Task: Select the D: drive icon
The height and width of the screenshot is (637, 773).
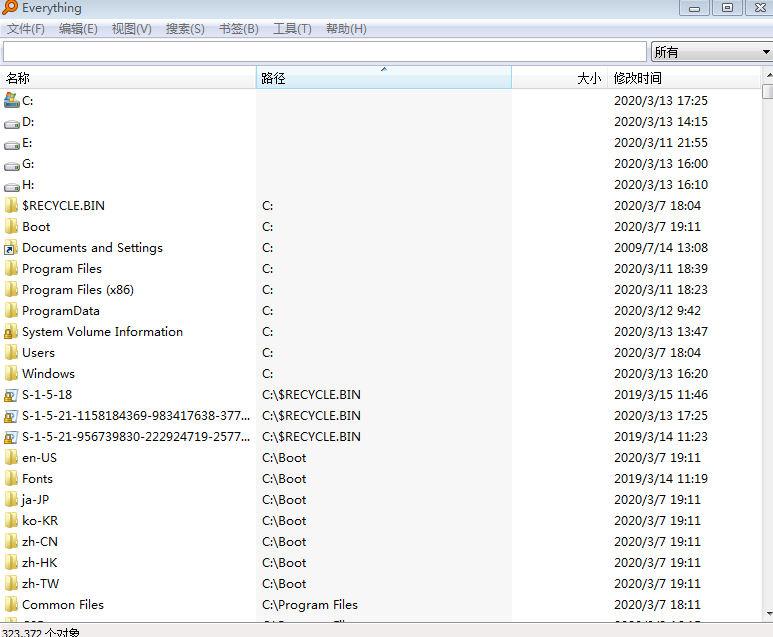Action: pyautogui.click(x=11, y=123)
